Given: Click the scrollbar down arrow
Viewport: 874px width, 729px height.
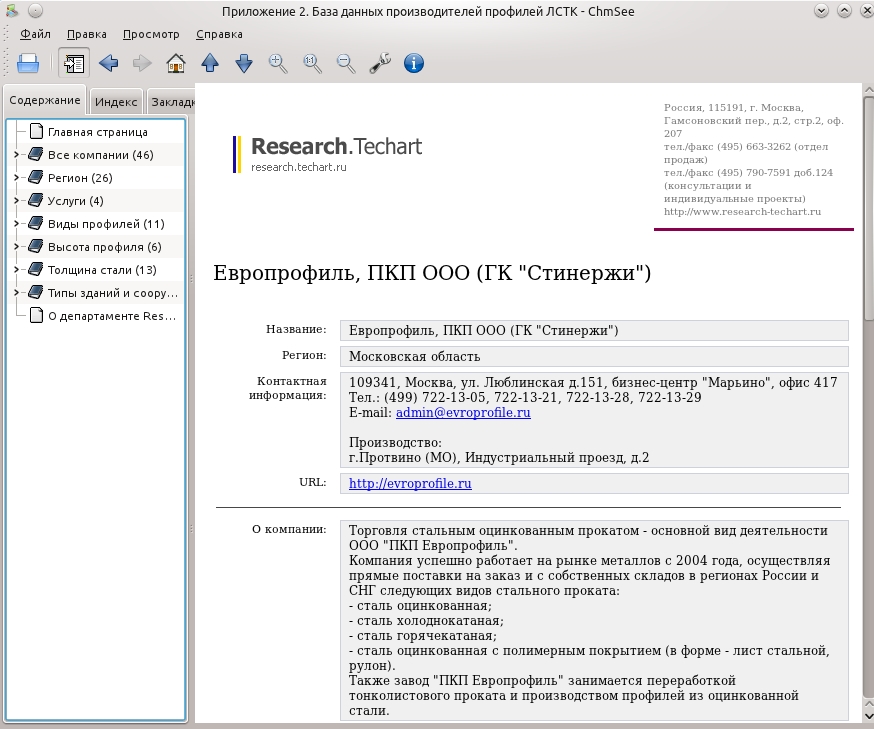Looking at the screenshot, I should pos(868,716).
